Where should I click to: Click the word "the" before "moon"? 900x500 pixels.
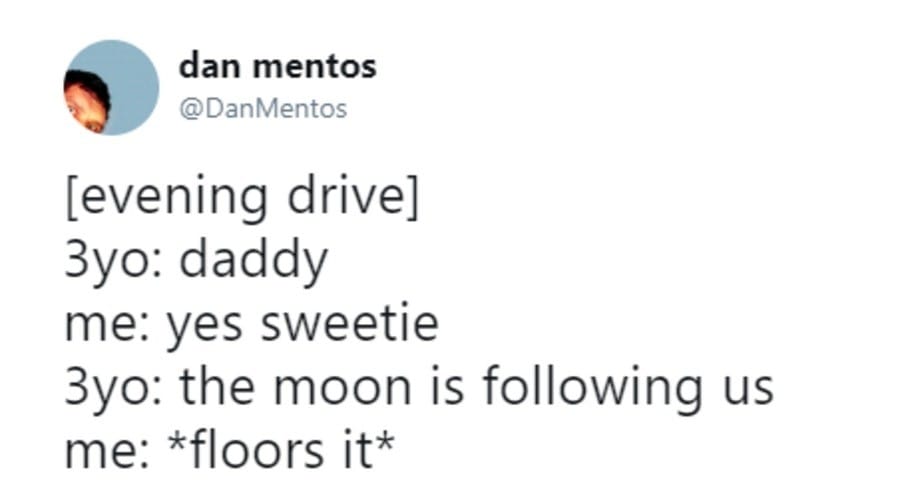(x=218, y=387)
